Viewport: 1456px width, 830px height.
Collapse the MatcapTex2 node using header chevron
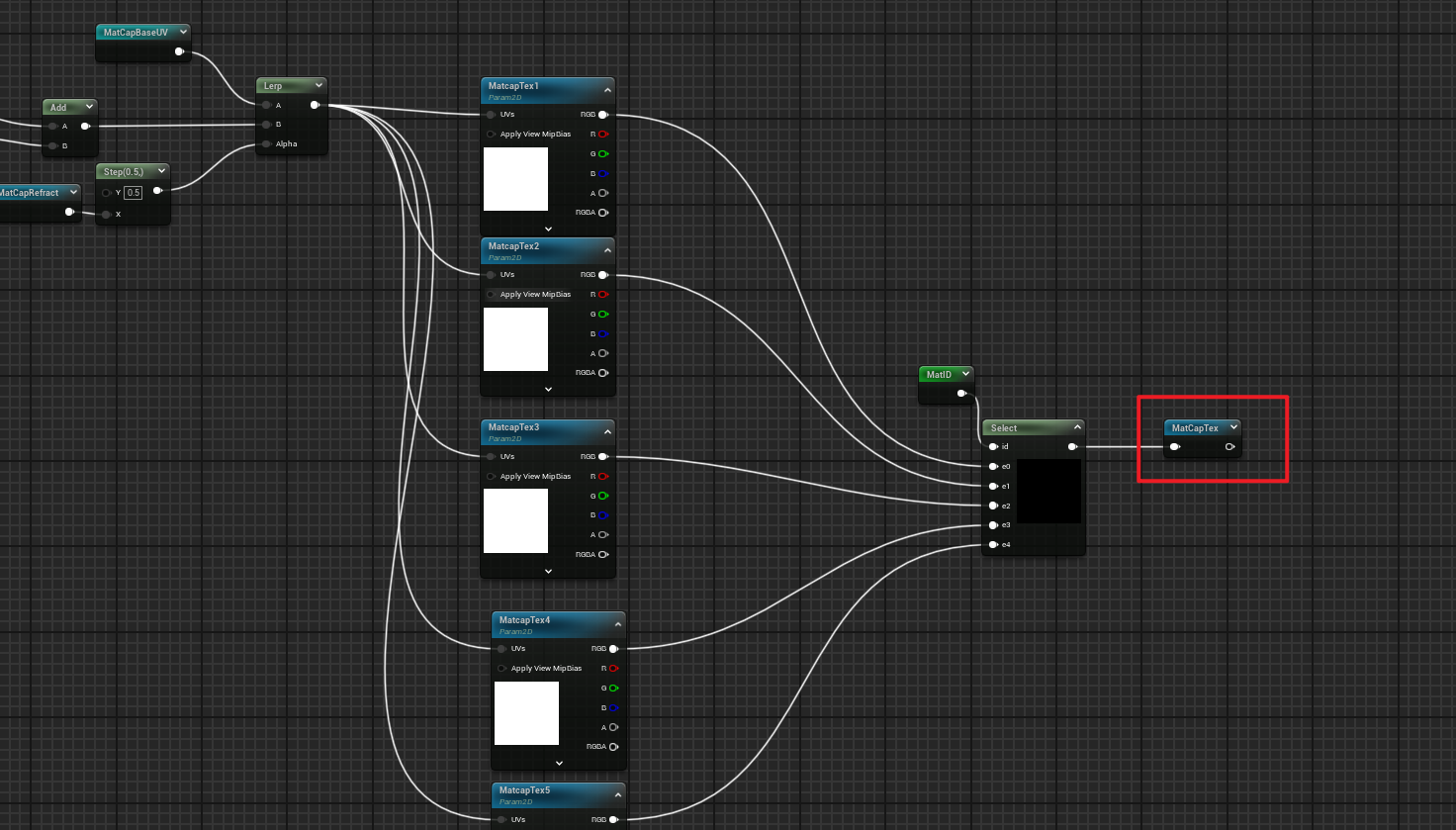[607, 250]
